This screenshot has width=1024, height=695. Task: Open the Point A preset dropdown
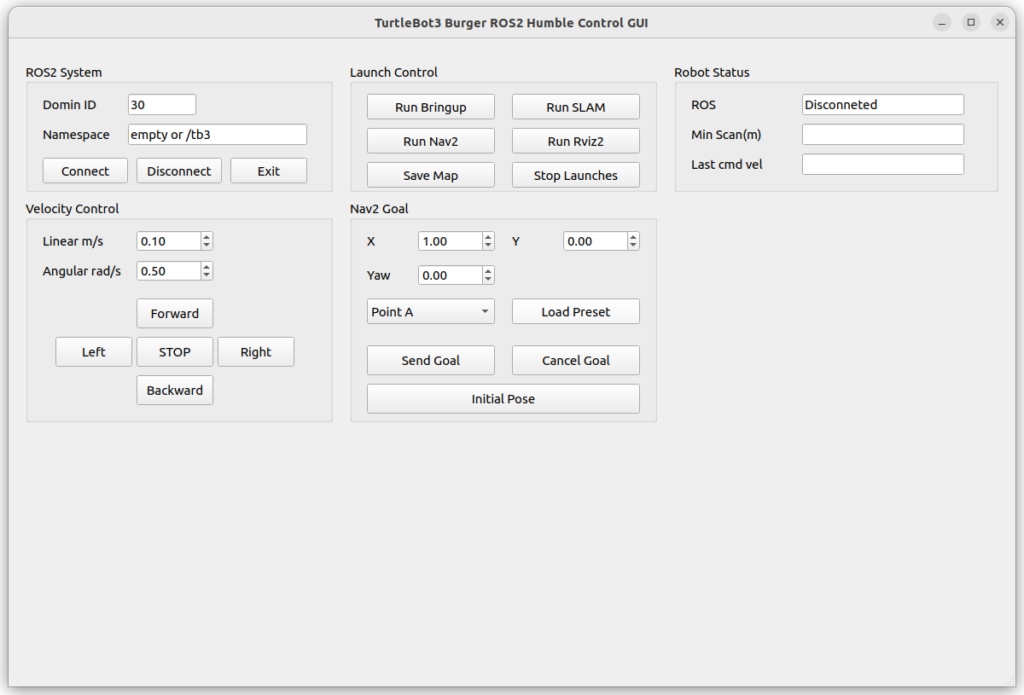pos(430,312)
